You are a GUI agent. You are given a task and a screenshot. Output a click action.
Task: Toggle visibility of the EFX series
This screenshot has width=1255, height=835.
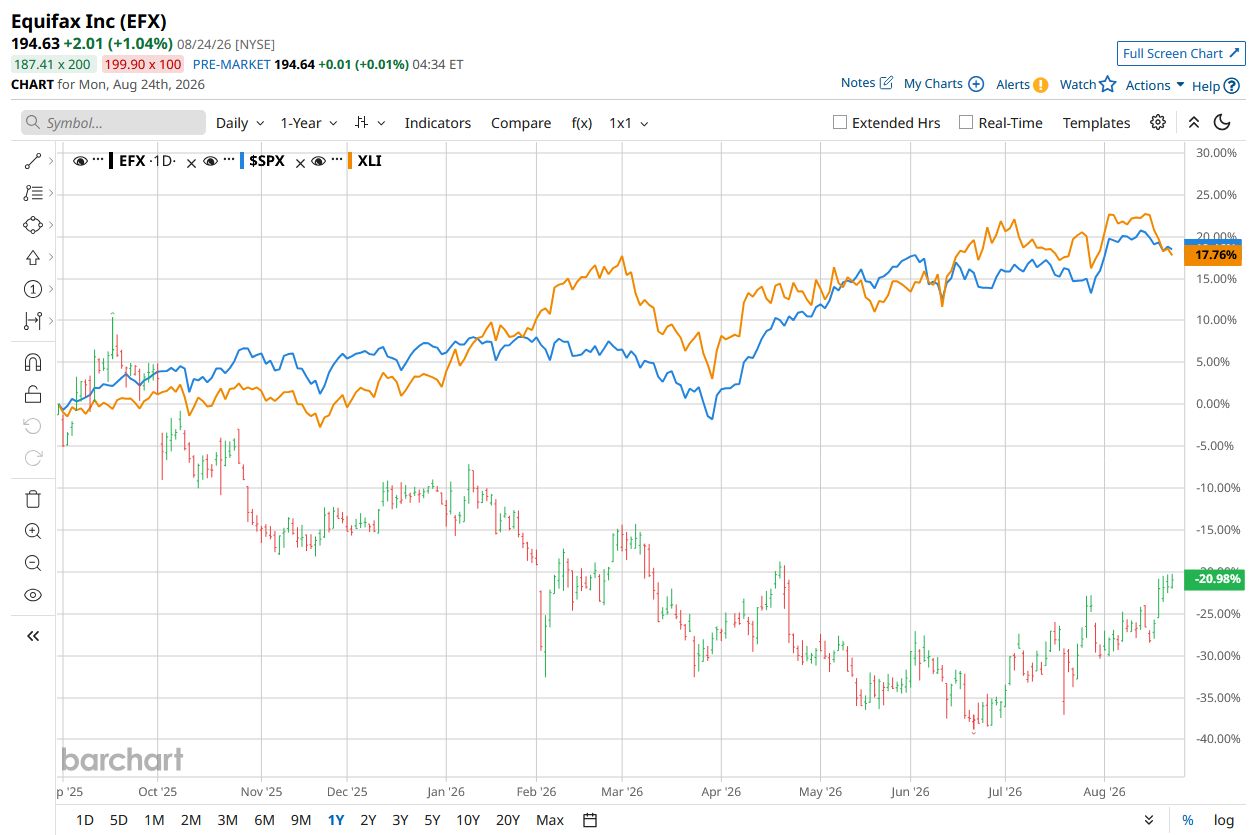pyautogui.click(x=80, y=160)
